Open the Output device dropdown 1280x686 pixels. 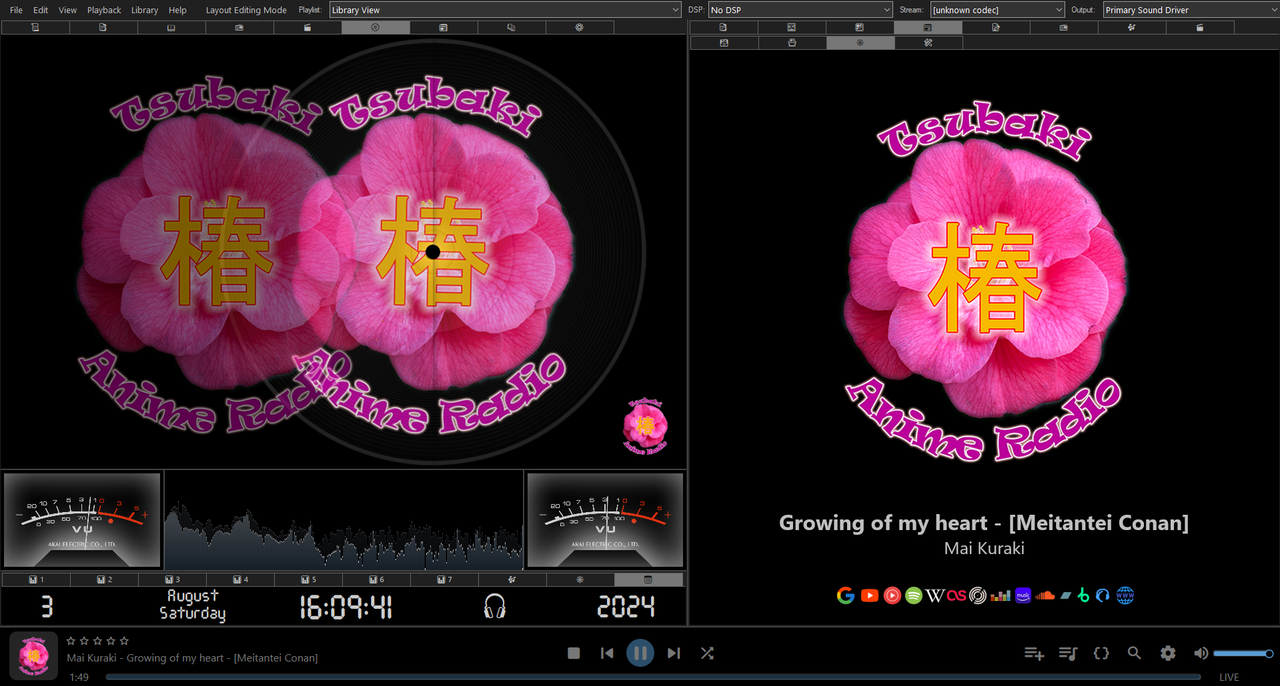[1190, 10]
